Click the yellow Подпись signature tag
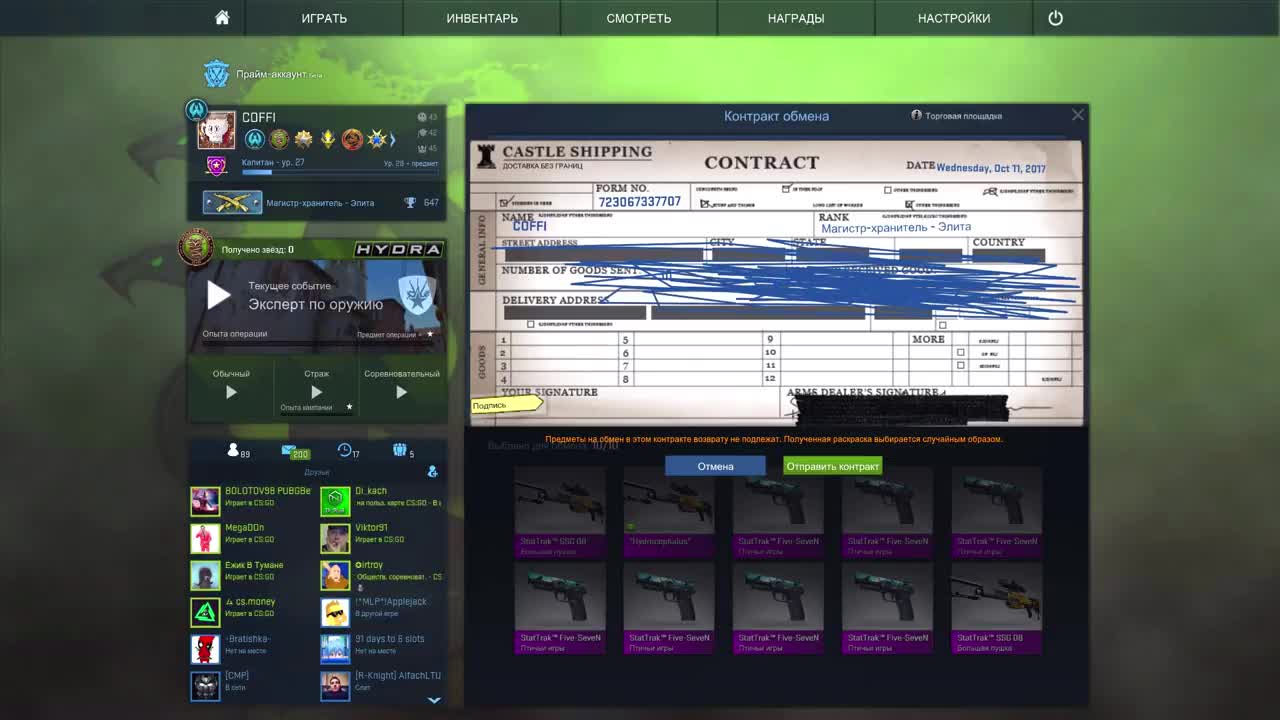 (x=507, y=405)
